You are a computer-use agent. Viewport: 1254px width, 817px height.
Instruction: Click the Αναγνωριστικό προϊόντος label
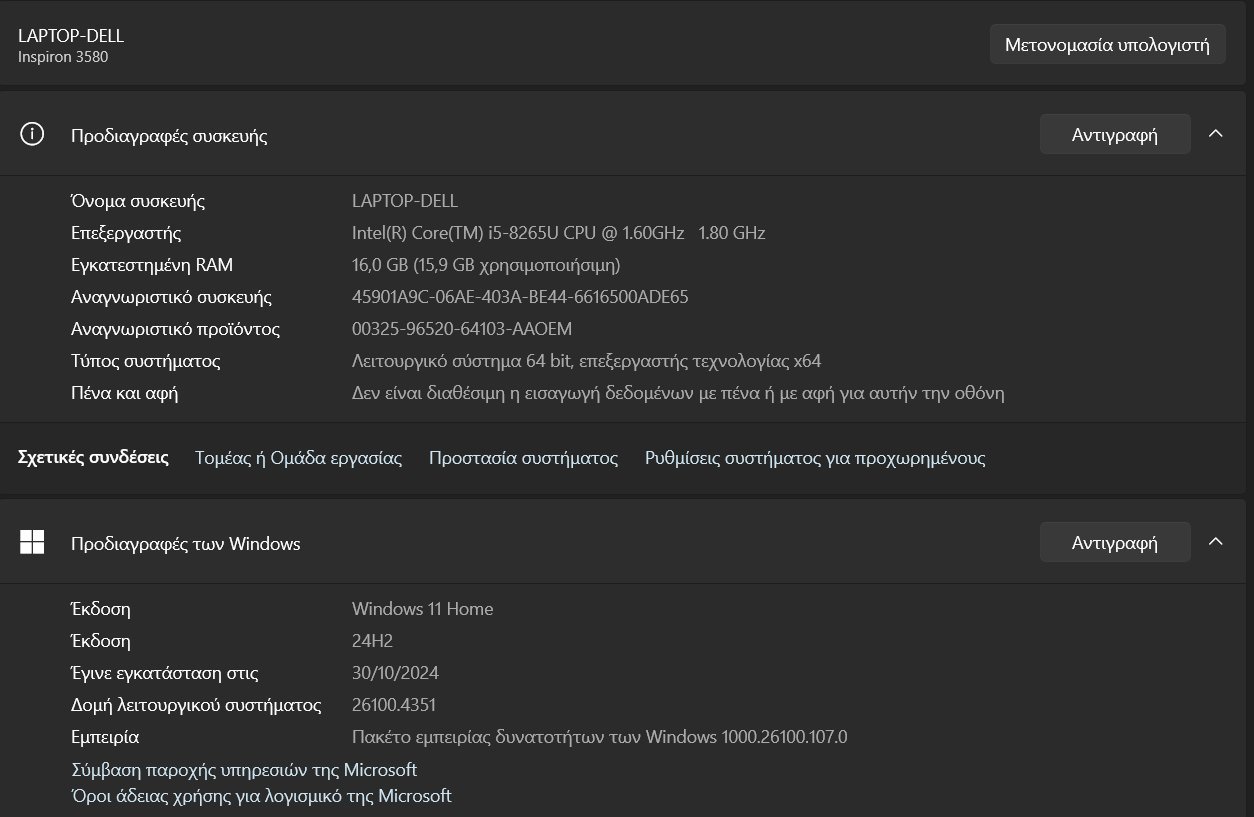coord(175,329)
